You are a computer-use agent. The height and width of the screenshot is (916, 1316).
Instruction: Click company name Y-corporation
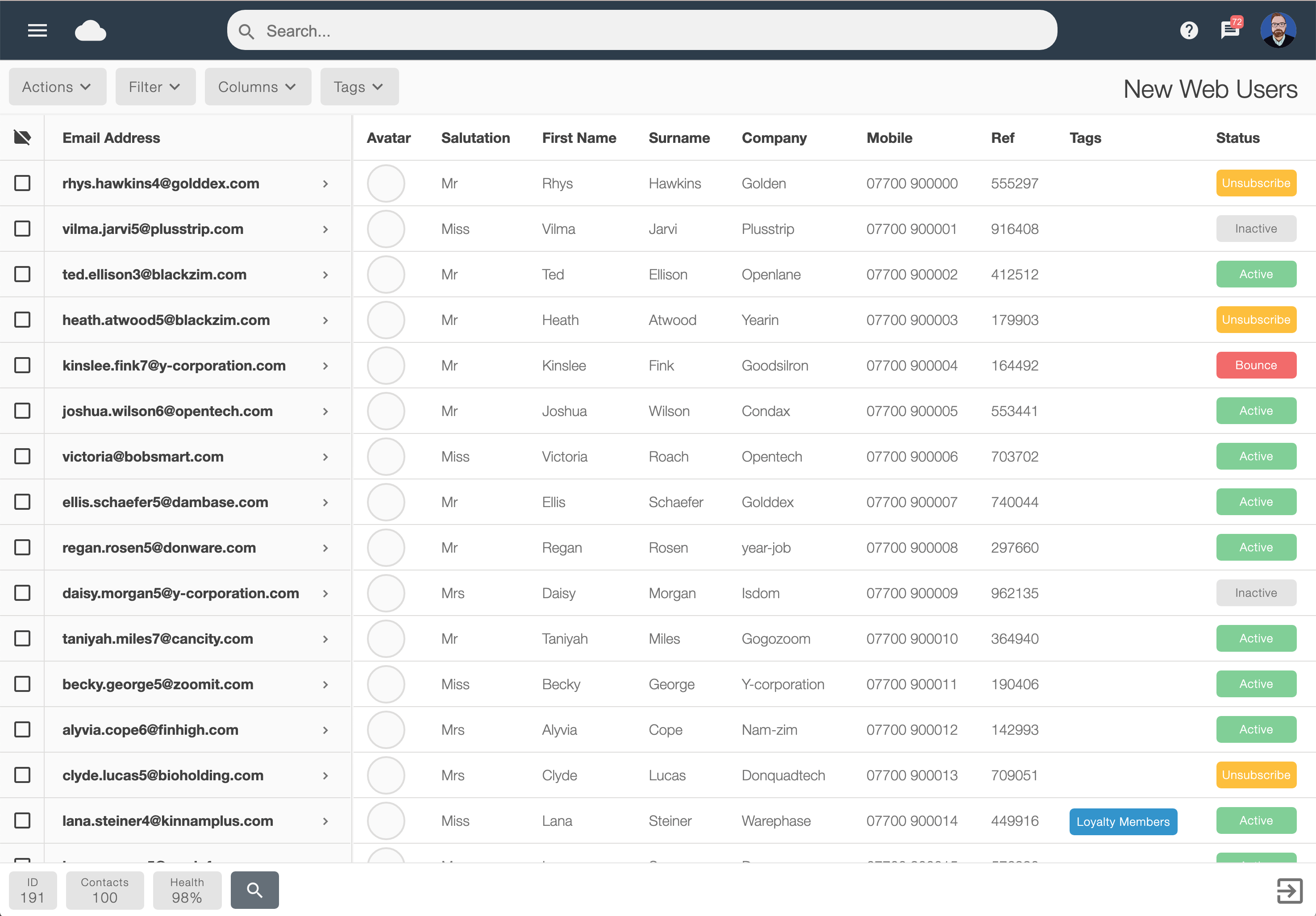pyautogui.click(x=783, y=684)
